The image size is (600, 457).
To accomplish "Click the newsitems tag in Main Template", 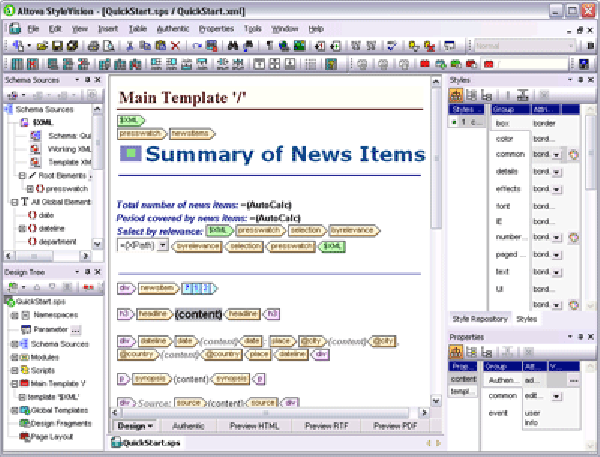I will click(192, 133).
